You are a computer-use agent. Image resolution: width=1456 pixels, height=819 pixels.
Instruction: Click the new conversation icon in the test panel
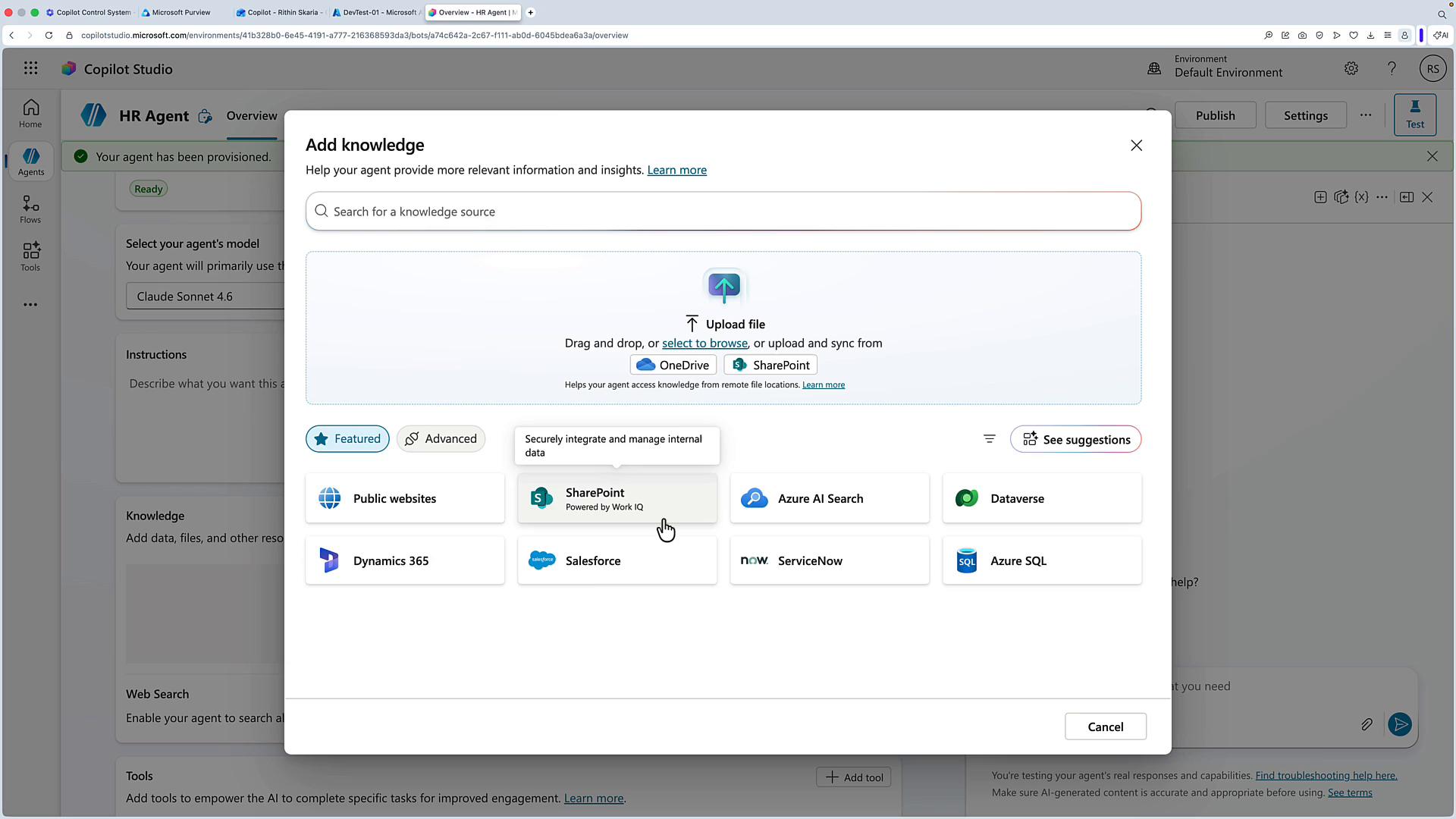click(1320, 197)
